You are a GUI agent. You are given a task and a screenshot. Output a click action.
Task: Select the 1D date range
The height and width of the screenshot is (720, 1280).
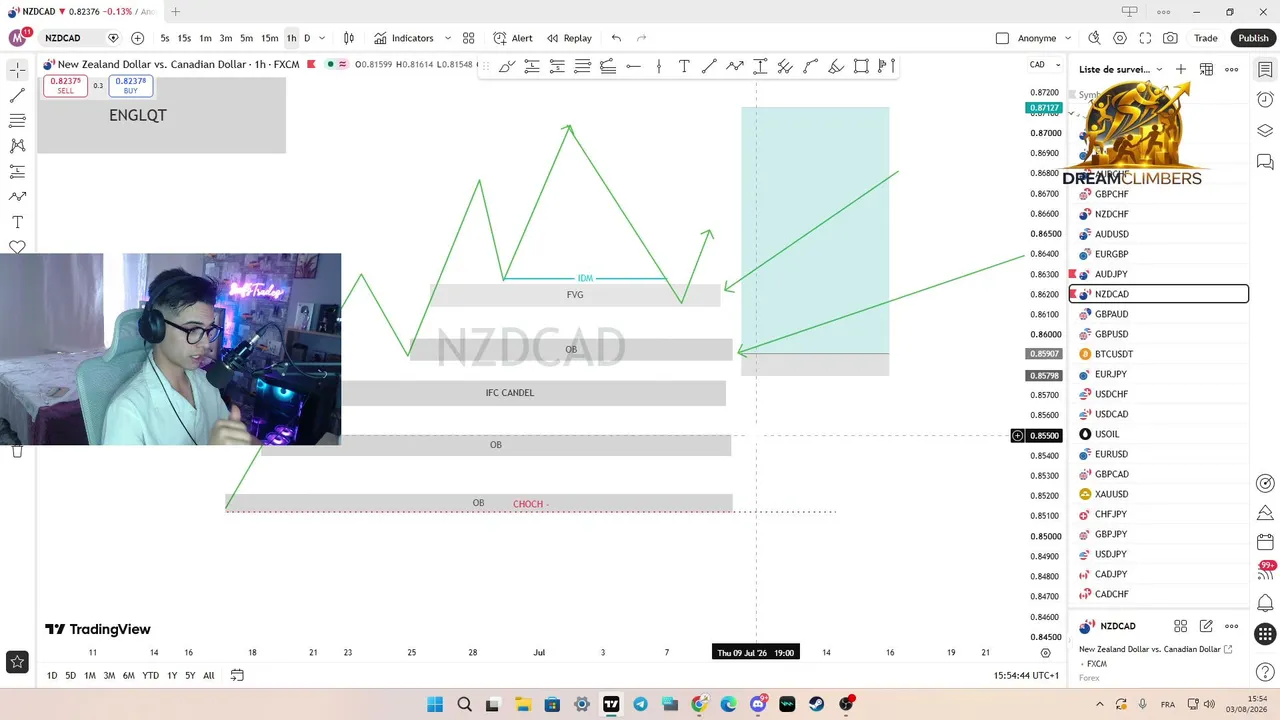click(52, 675)
